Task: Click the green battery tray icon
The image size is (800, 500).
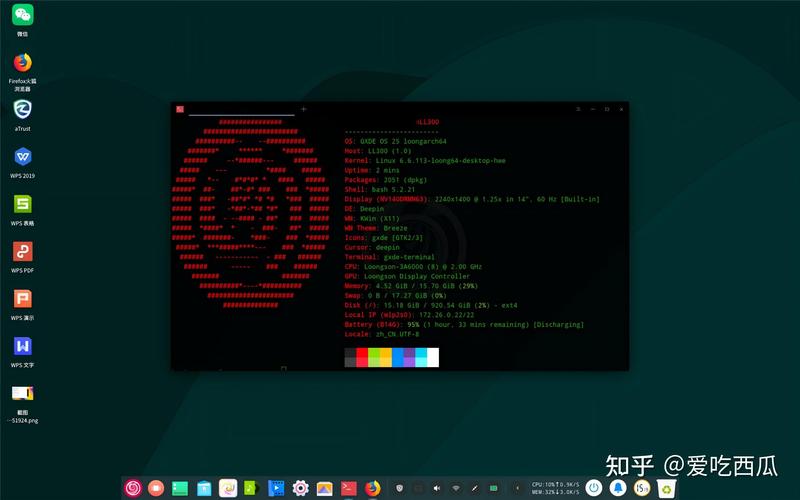Action: pos(493,488)
